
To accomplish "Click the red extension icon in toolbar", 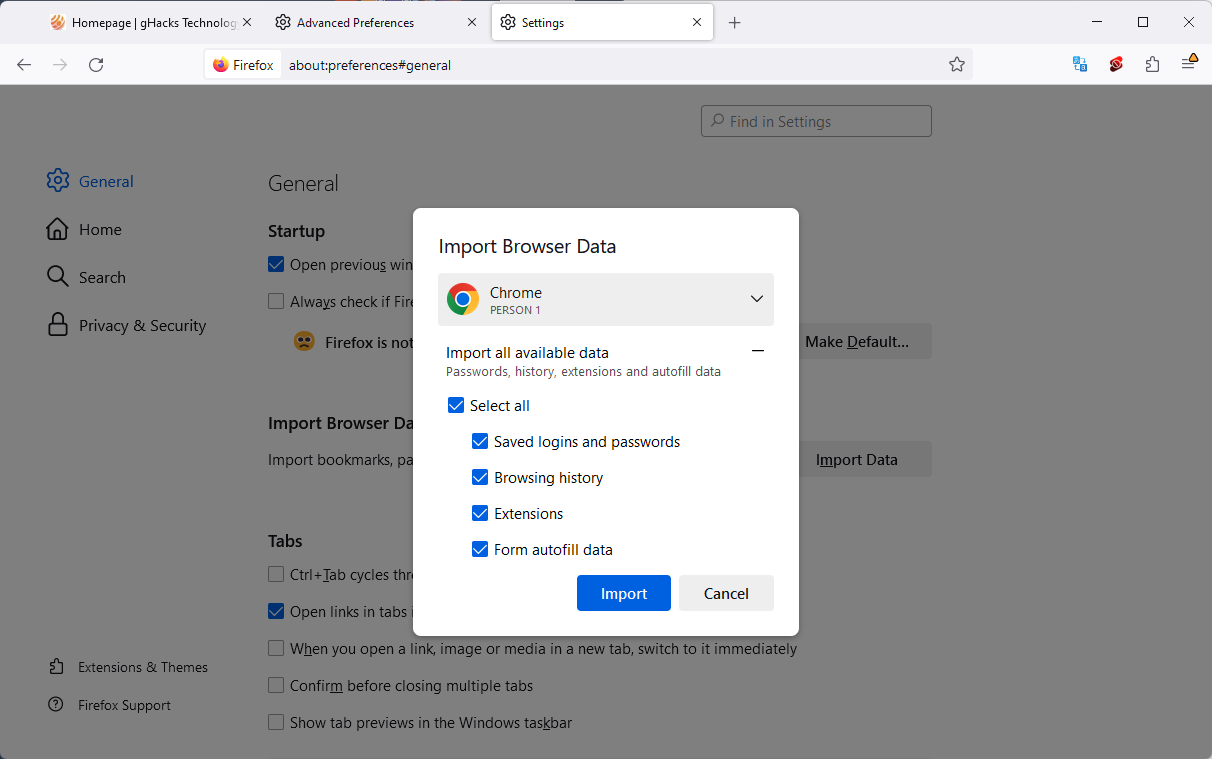I will pyautogui.click(x=1116, y=65).
